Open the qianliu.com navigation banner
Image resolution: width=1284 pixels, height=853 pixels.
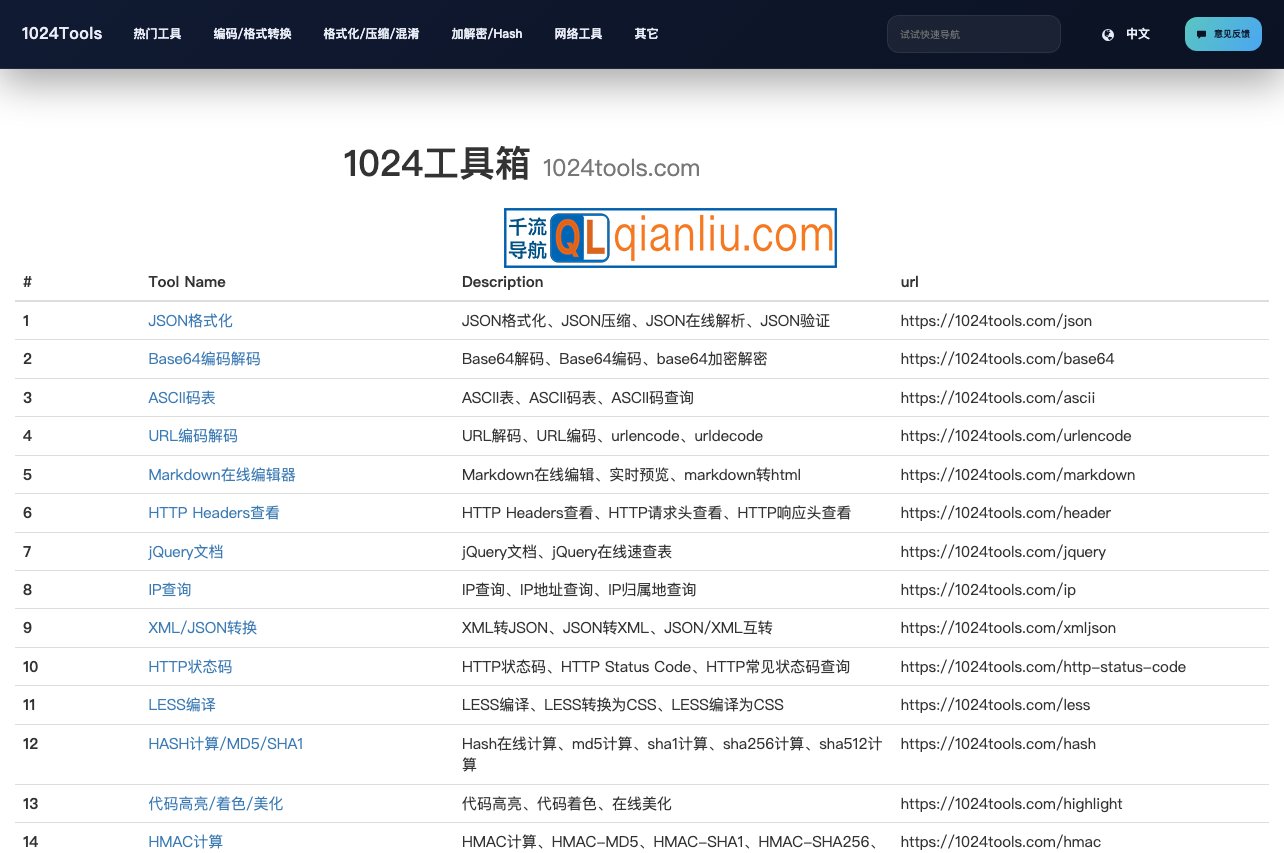670,237
